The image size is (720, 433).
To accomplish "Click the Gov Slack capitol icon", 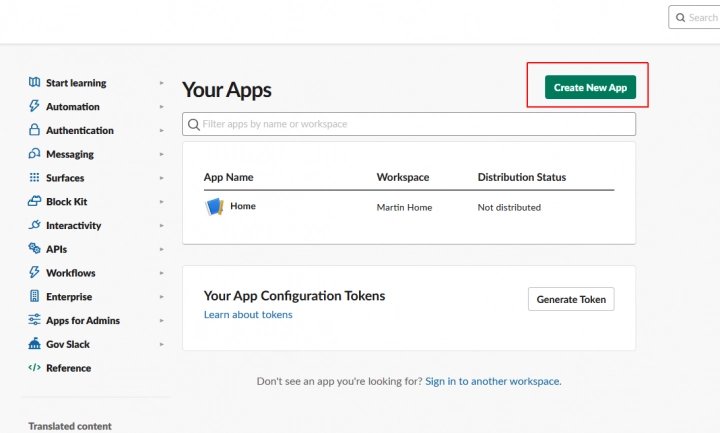I will click(34, 343).
